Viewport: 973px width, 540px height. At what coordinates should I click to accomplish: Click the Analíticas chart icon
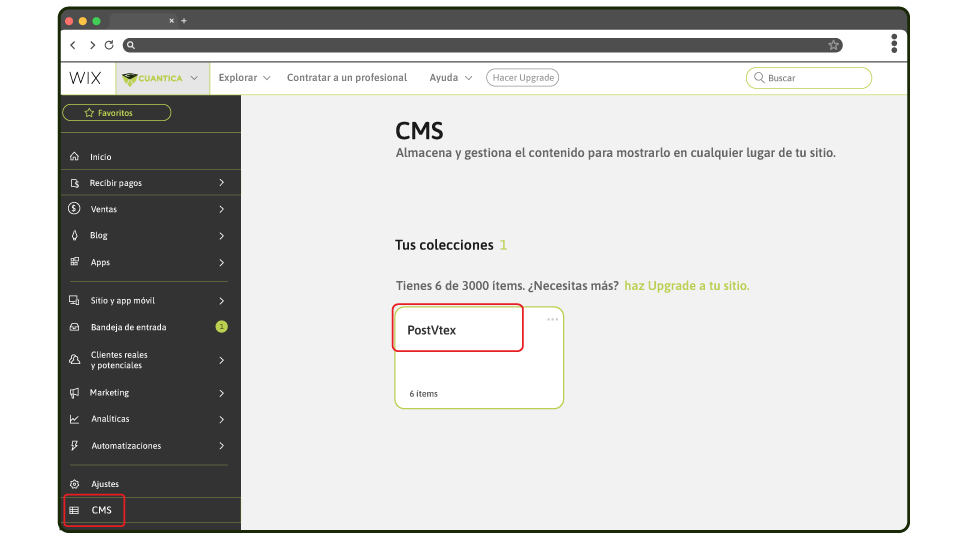point(74,419)
